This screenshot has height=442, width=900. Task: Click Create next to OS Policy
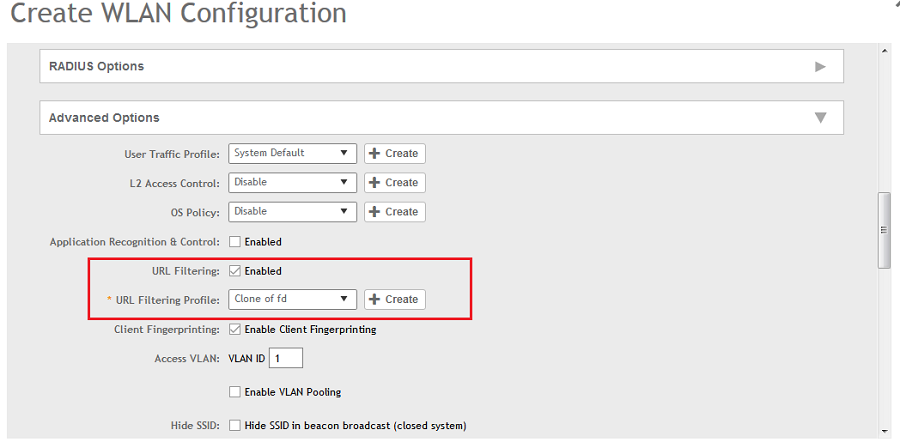click(394, 211)
